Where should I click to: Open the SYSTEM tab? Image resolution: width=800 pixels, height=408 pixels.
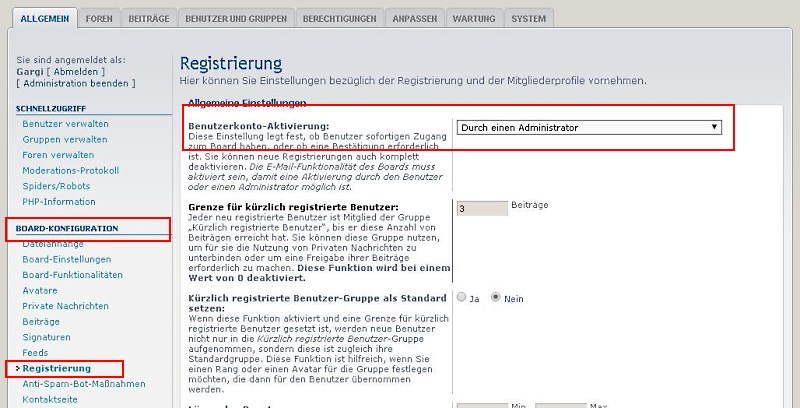coord(529,18)
